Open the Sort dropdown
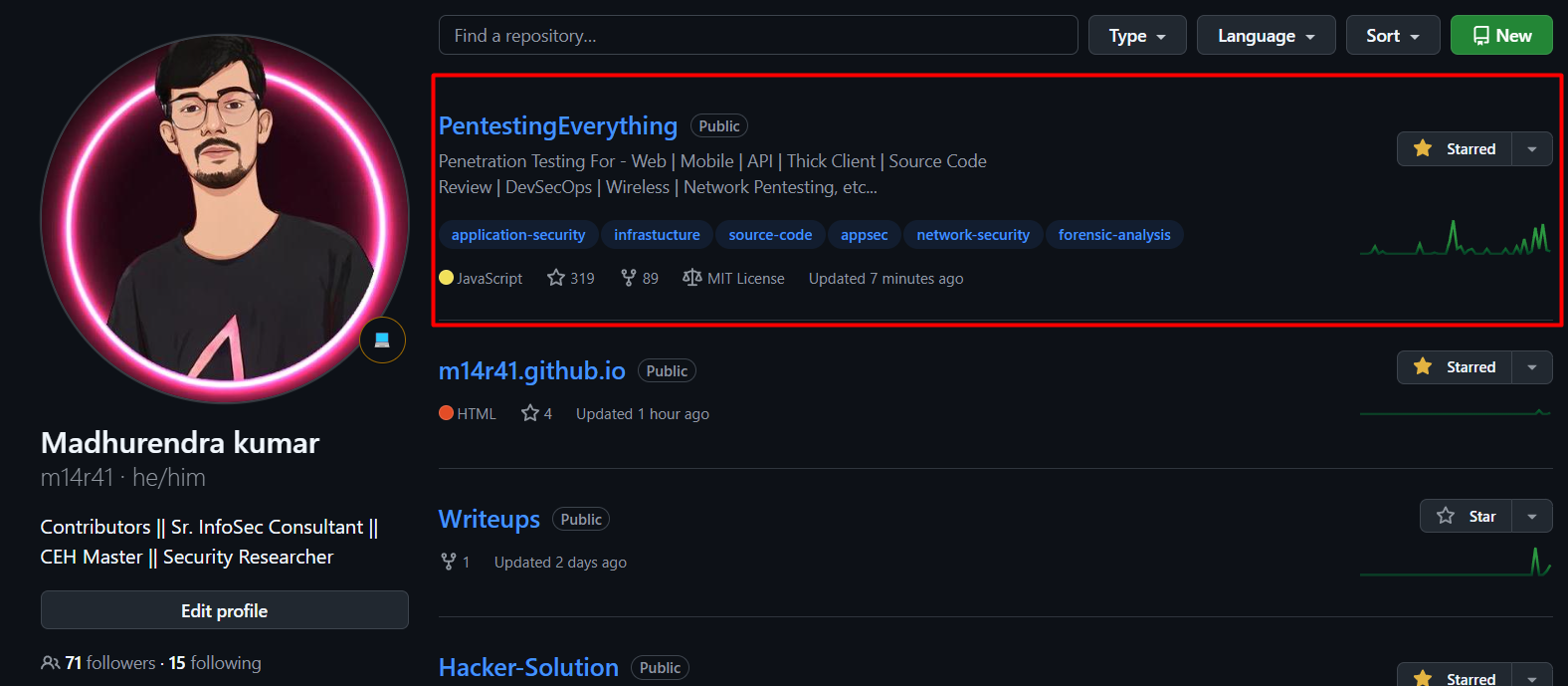Viewport: 1568px width, 686px height. (x=1393, y=35)
